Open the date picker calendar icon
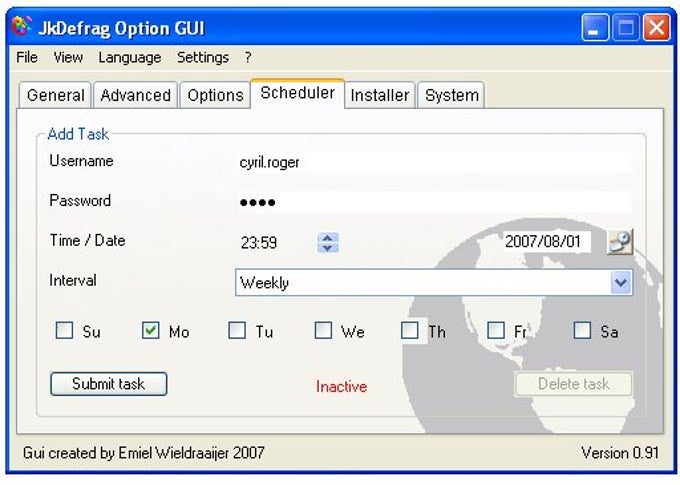This screenshot has height=485, width=680. click(x=620, y=242)
